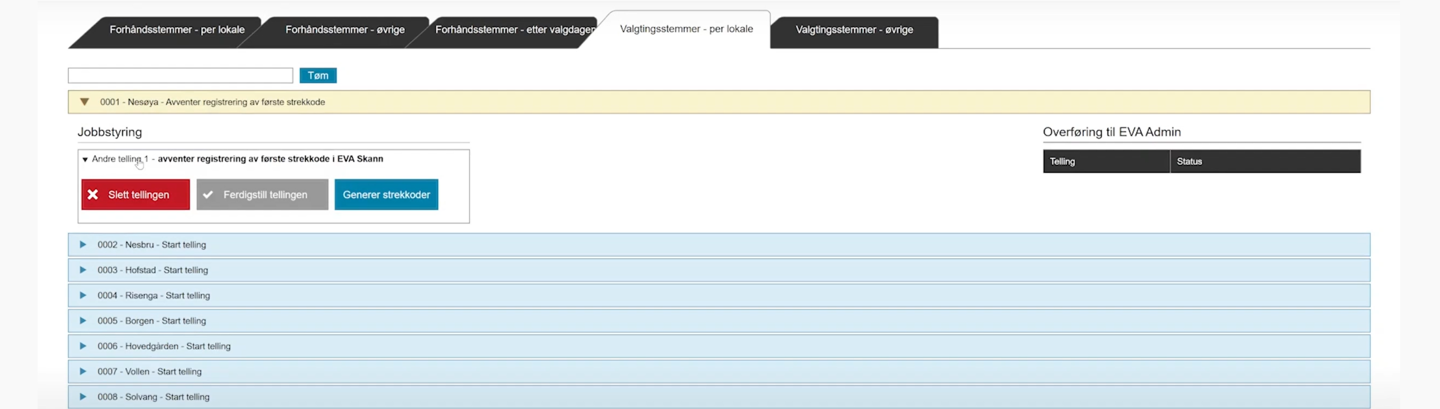Image resolution: width=1440 pixels, height=409 pixels.
Task: Expand the 0003 - Hofstad row
Action: [x=83, y=270]
